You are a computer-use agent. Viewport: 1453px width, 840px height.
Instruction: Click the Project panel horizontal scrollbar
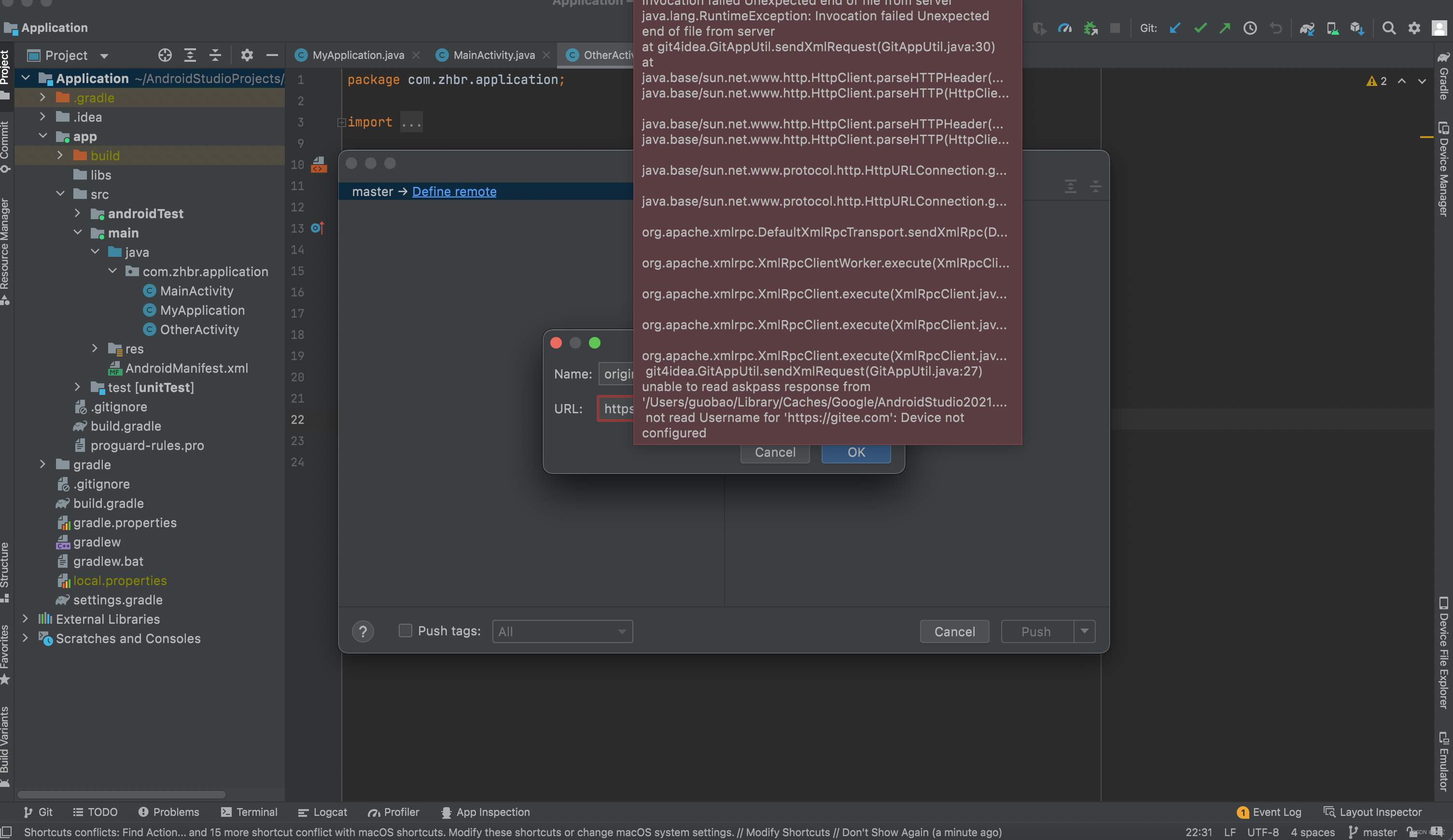[x=121, y=795]
